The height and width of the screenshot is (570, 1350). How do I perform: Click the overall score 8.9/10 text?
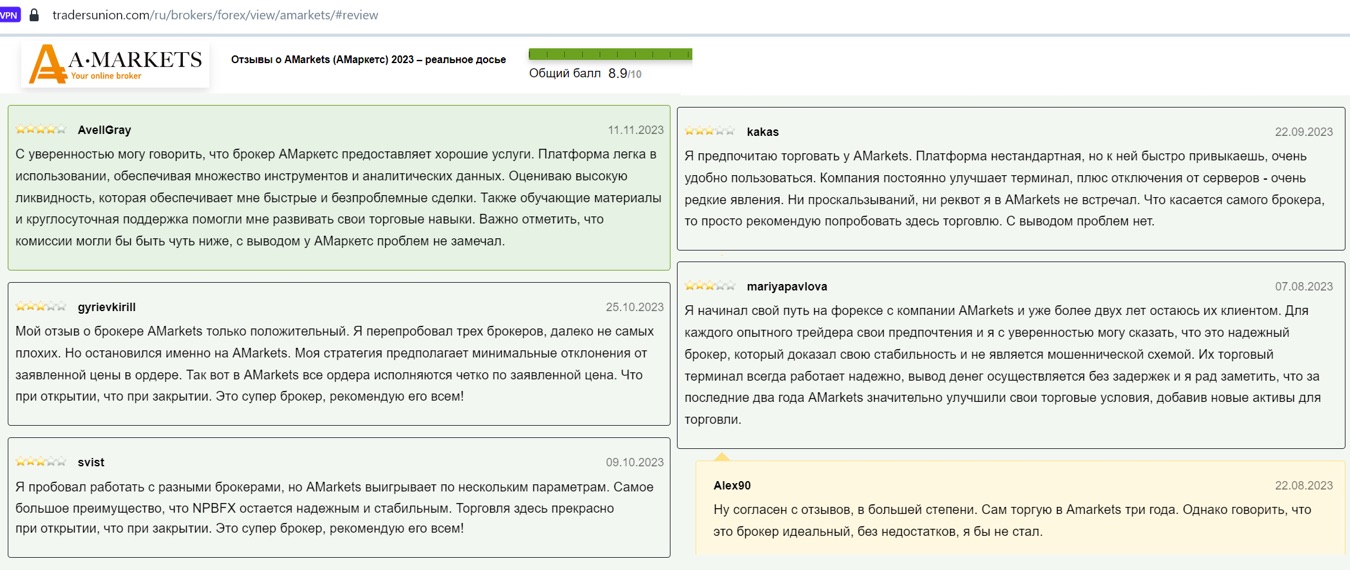click(585, 74)
